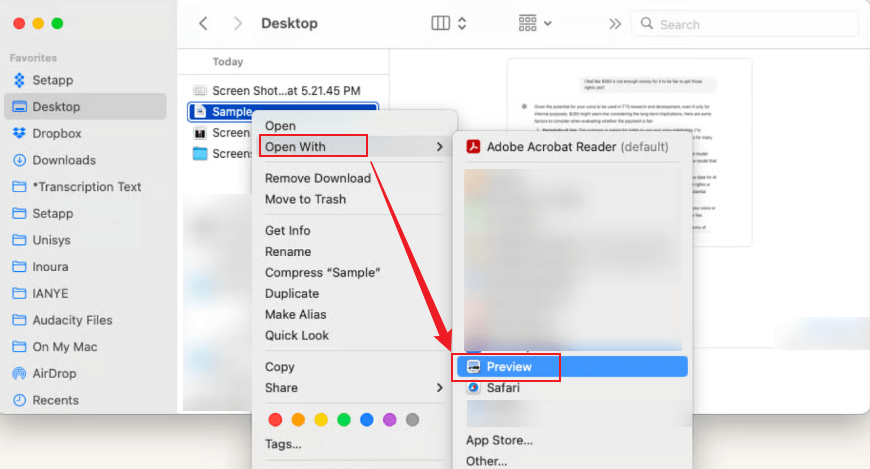The height and width of the screenshot is (469, 870).
Task: Open AirDrop from the sidebar
Action: (55, 373)
